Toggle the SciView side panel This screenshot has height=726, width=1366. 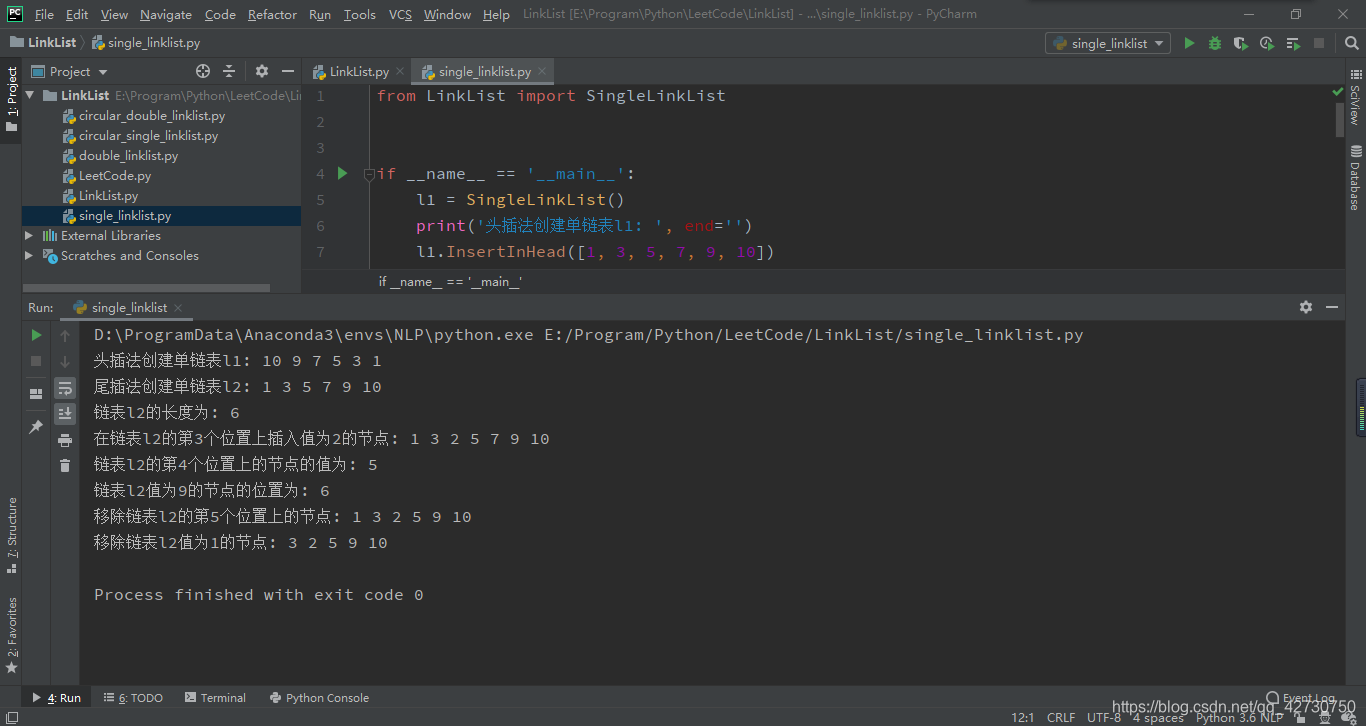(x=1355, y=96)
